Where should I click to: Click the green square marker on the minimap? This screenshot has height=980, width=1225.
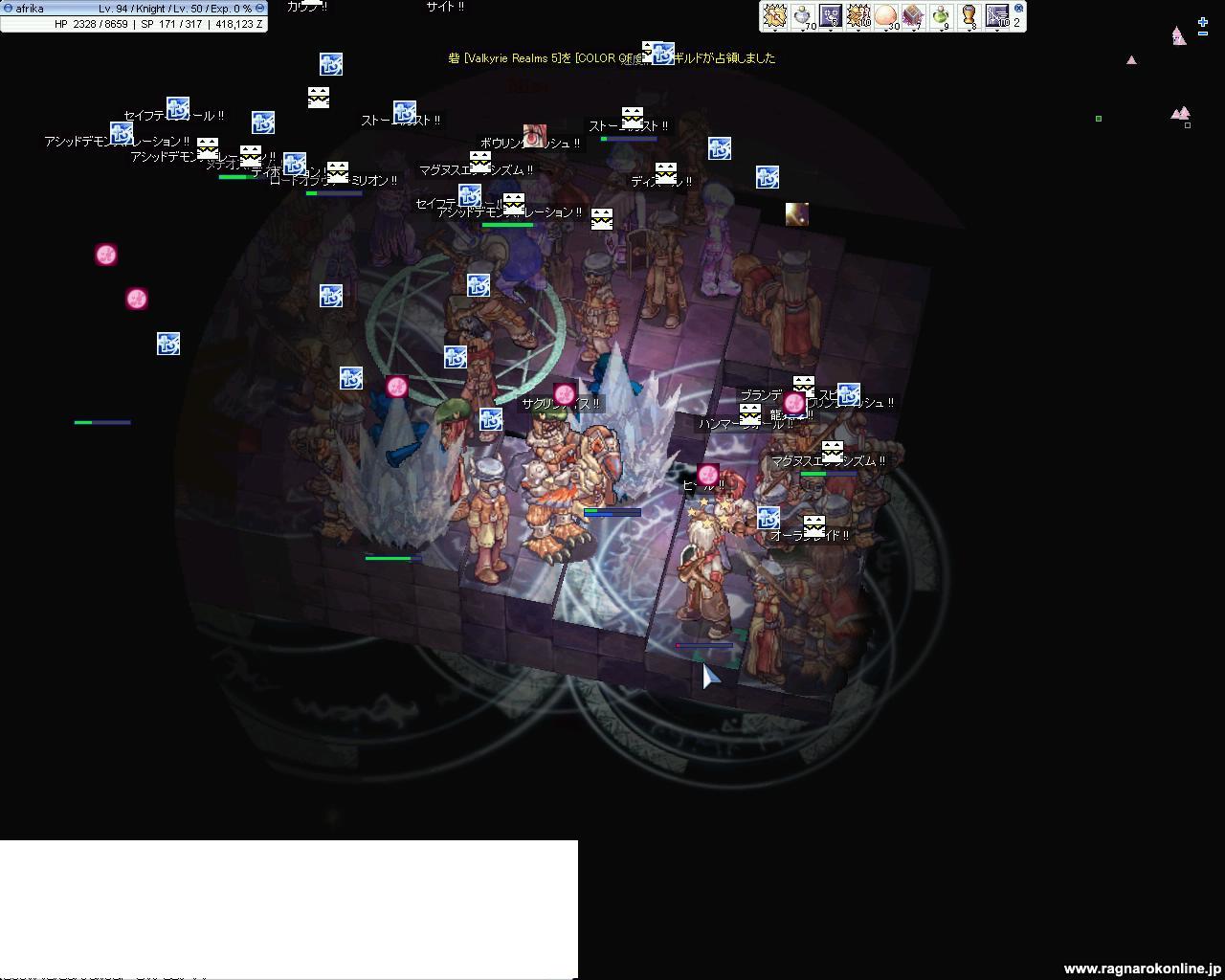tap(1099, 119)
